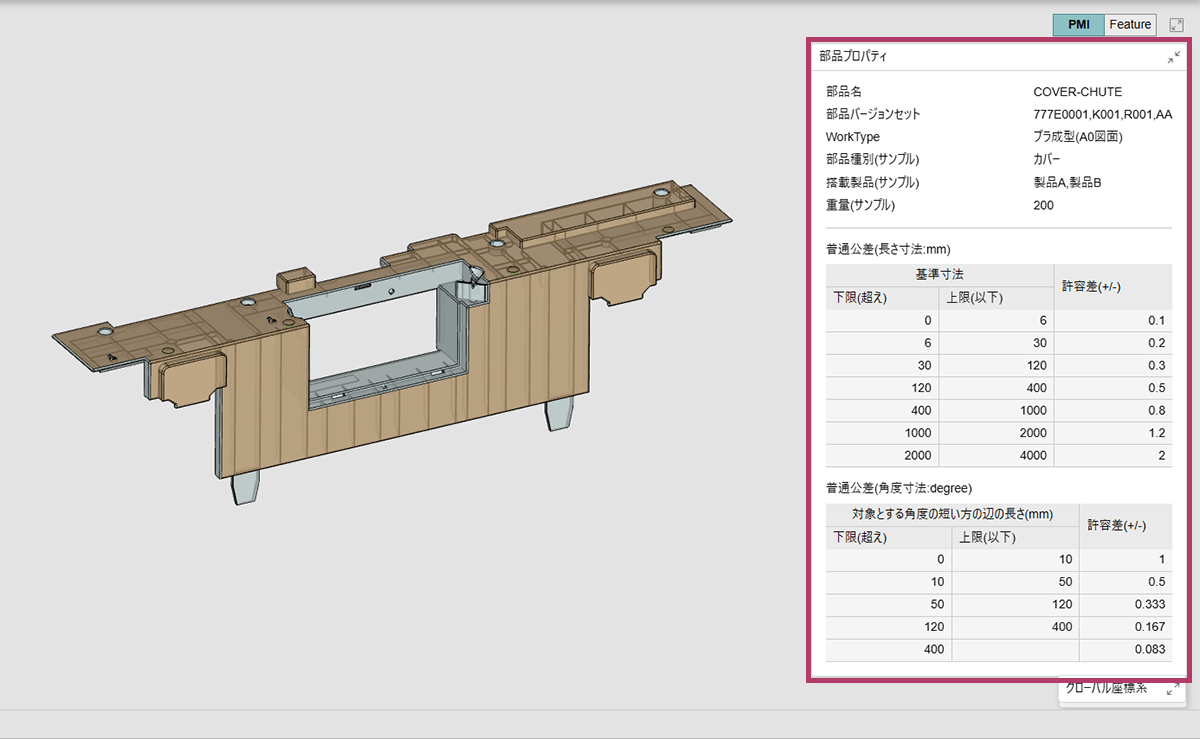Viewport: 1200px width, 739px height.
Task: Expand the グローバル座標系 panel
Action: click(1172, 690)
